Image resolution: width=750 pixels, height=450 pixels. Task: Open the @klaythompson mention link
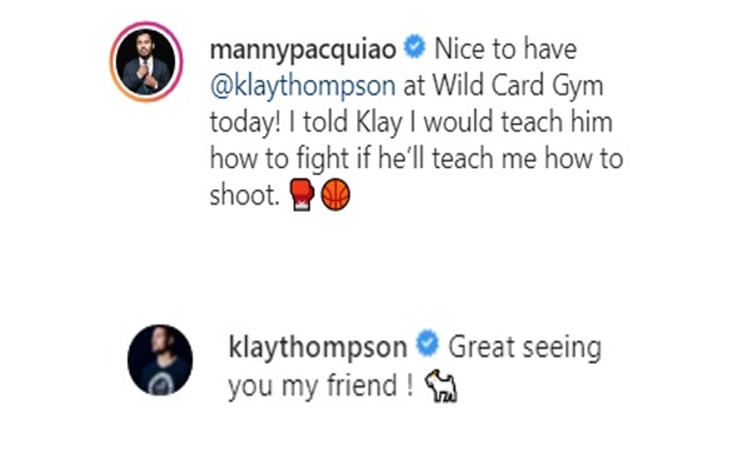pos(303,87)
